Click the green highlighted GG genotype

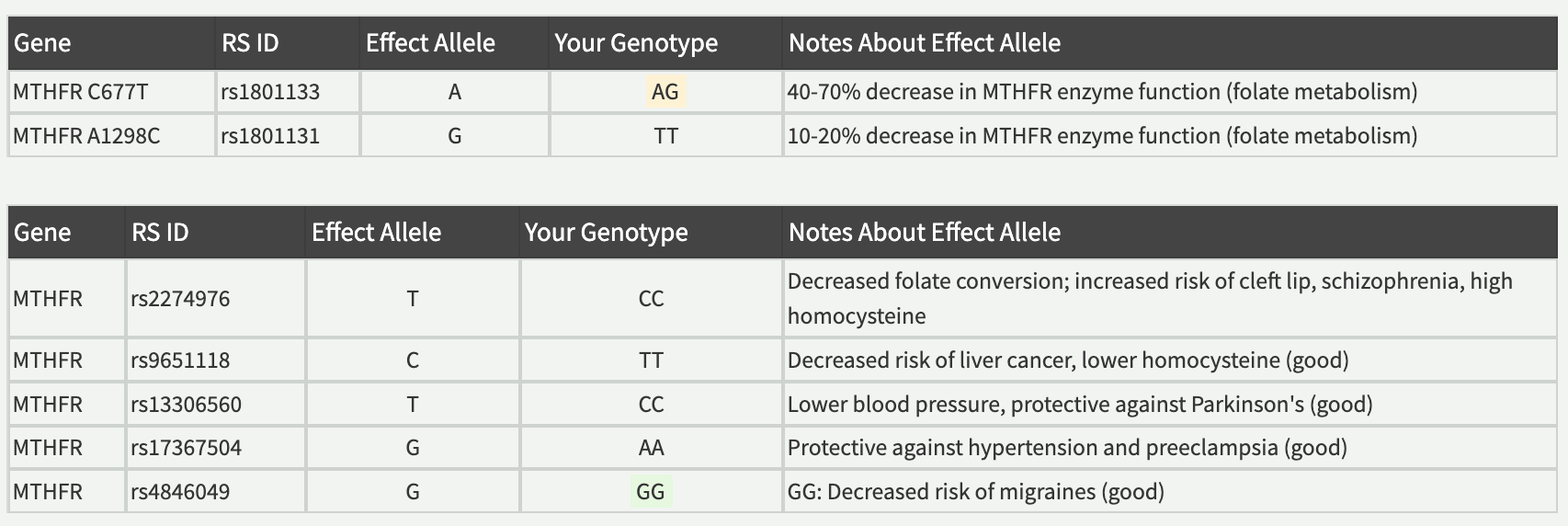click(651, 491)
